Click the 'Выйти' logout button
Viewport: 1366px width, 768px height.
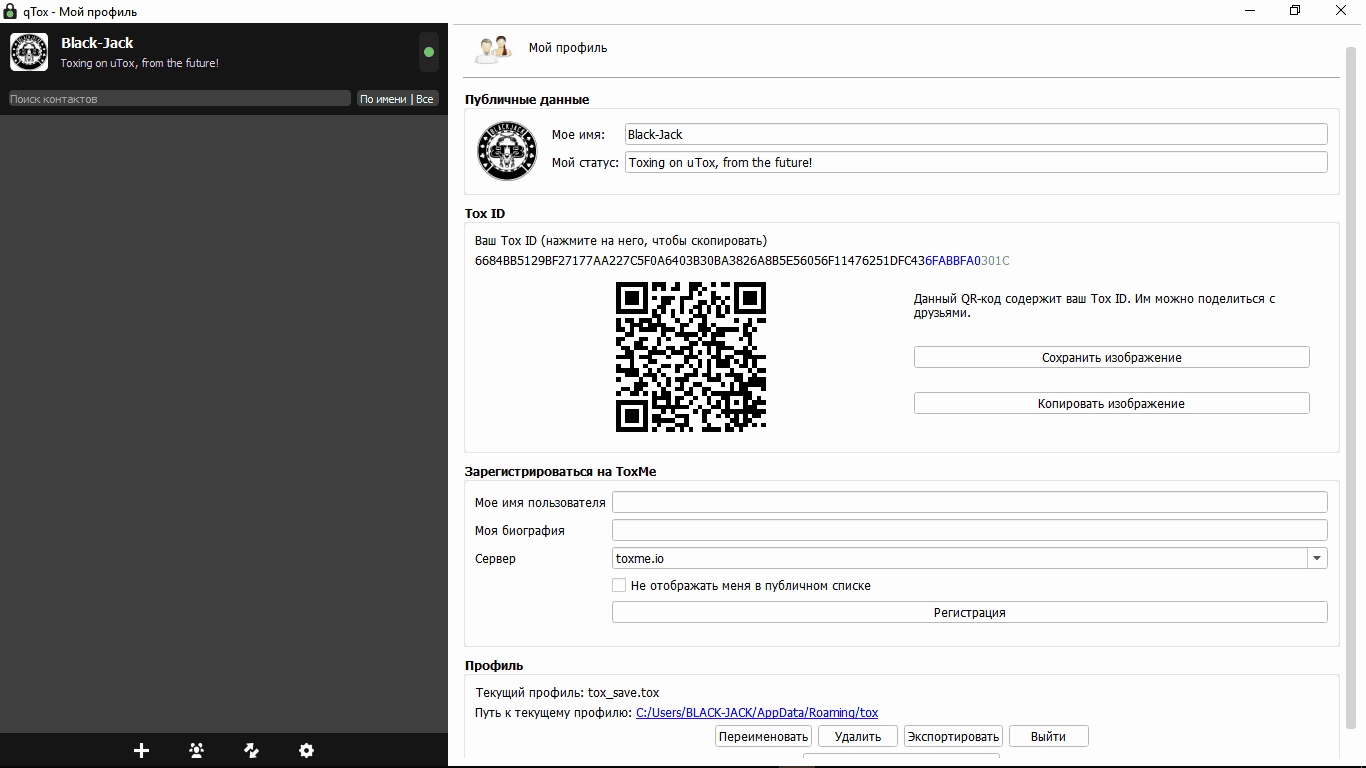pyautogui.click(x=1048, y=736)
